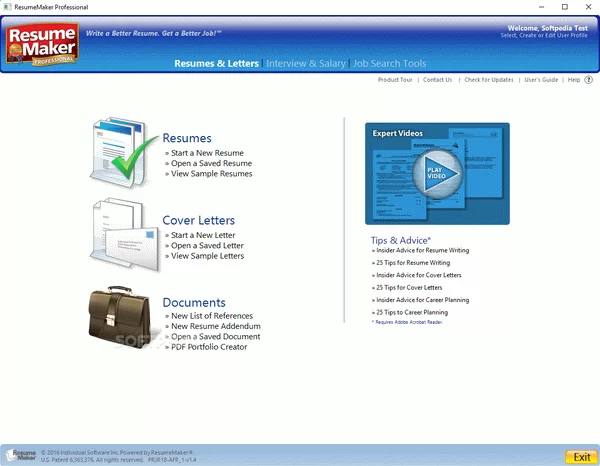The image size is (600, 466).
Task: Click Select, Create or Edit User Profile
Action: pos(544,35)
